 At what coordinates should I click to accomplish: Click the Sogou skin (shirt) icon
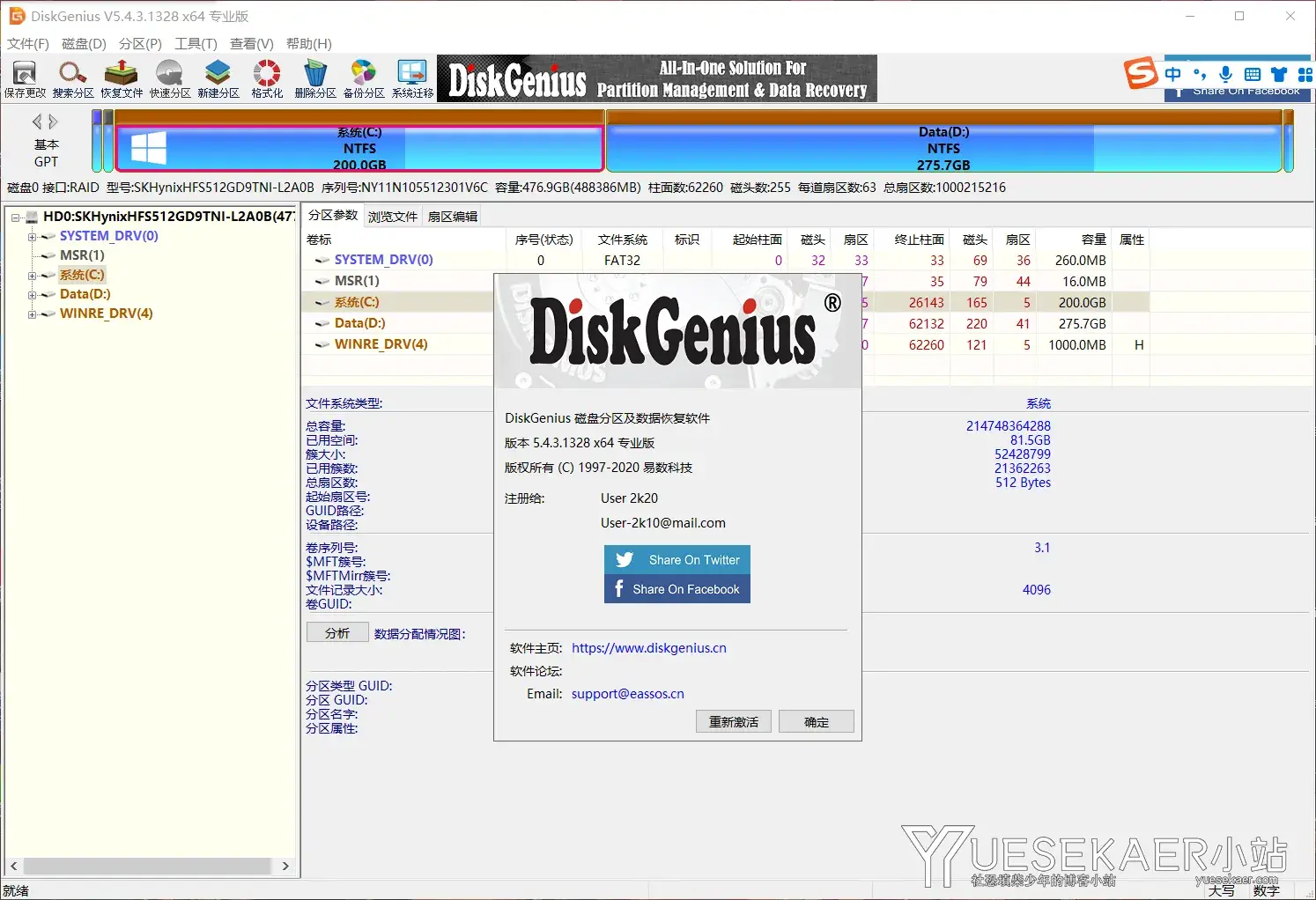pos(1279,75)
